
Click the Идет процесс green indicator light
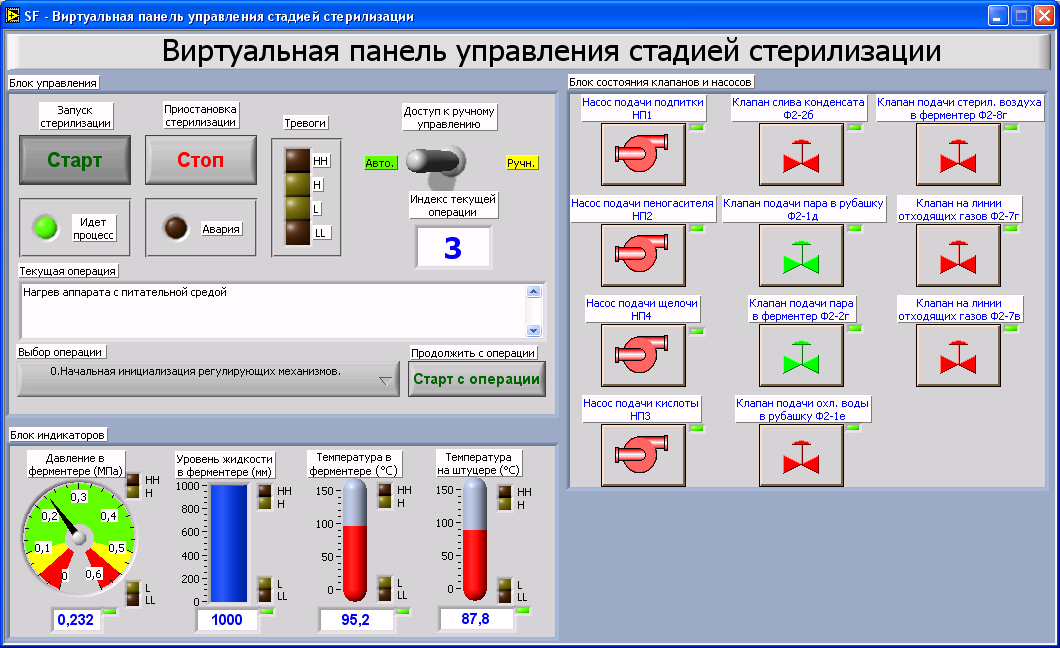tap(44, 228)
